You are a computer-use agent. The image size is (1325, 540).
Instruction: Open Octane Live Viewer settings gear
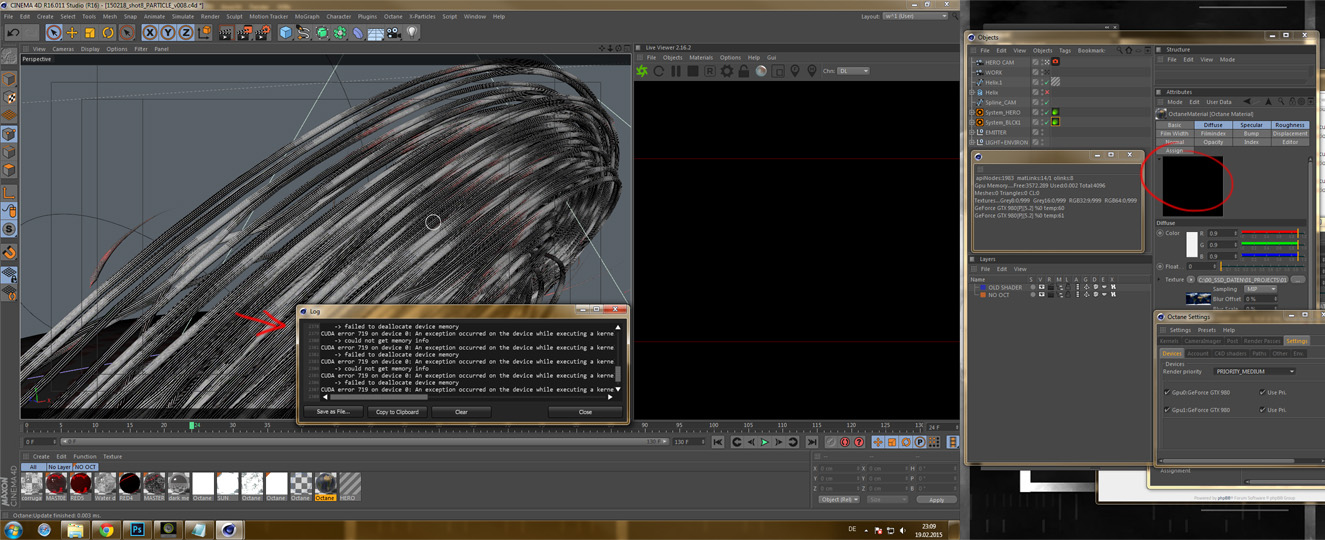coord(727,71)
